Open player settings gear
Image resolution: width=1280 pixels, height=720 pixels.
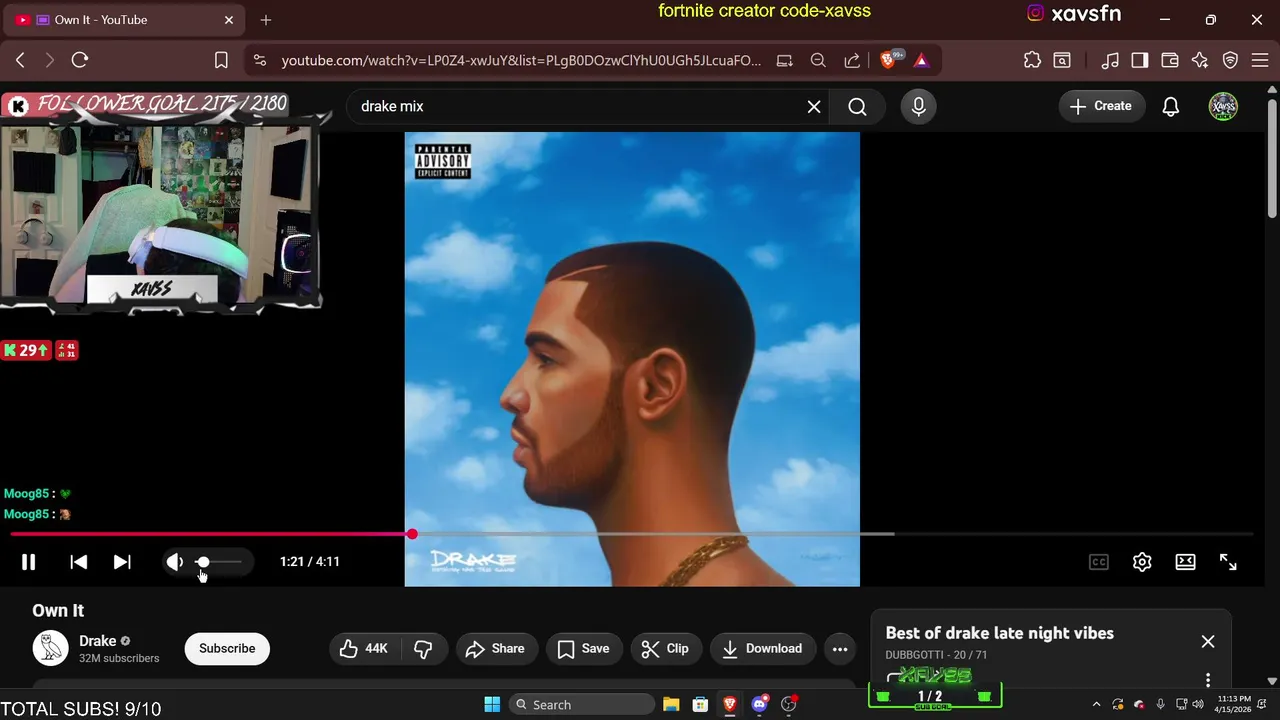point(1142,562)
